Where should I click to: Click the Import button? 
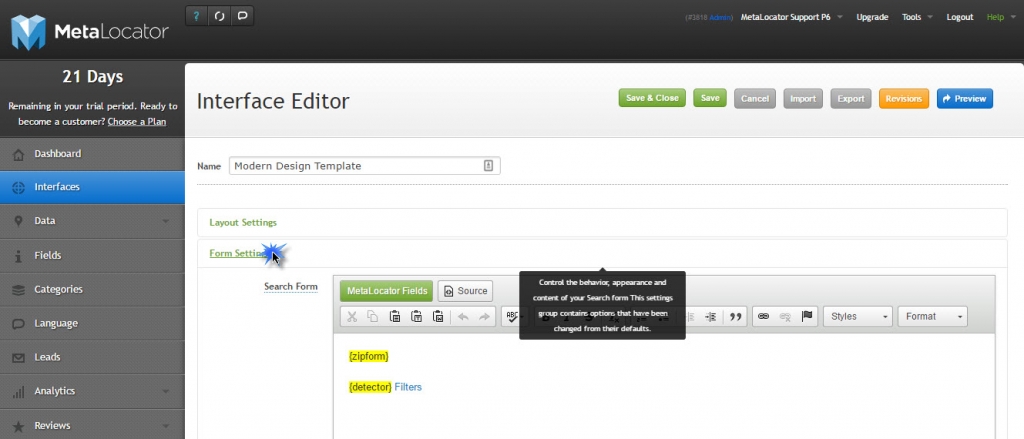(803, 99)
